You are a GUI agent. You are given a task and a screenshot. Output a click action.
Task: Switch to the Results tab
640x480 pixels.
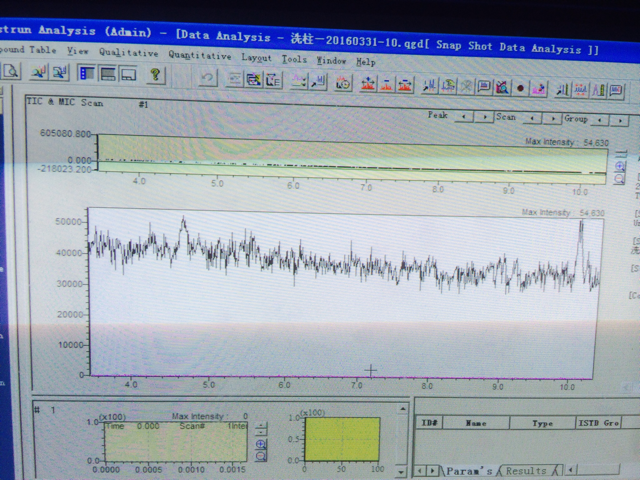tap(529, 471)
